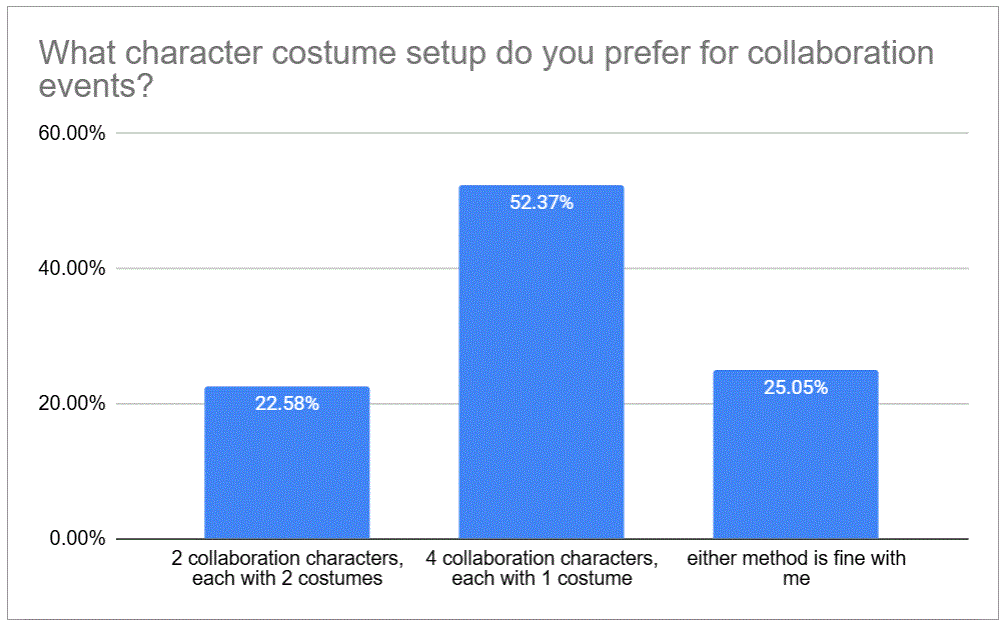Click the 'either method is fine' label
The height and width of the screenshot is (627, 1006).
pyautogui.click(x=796, y=568)
